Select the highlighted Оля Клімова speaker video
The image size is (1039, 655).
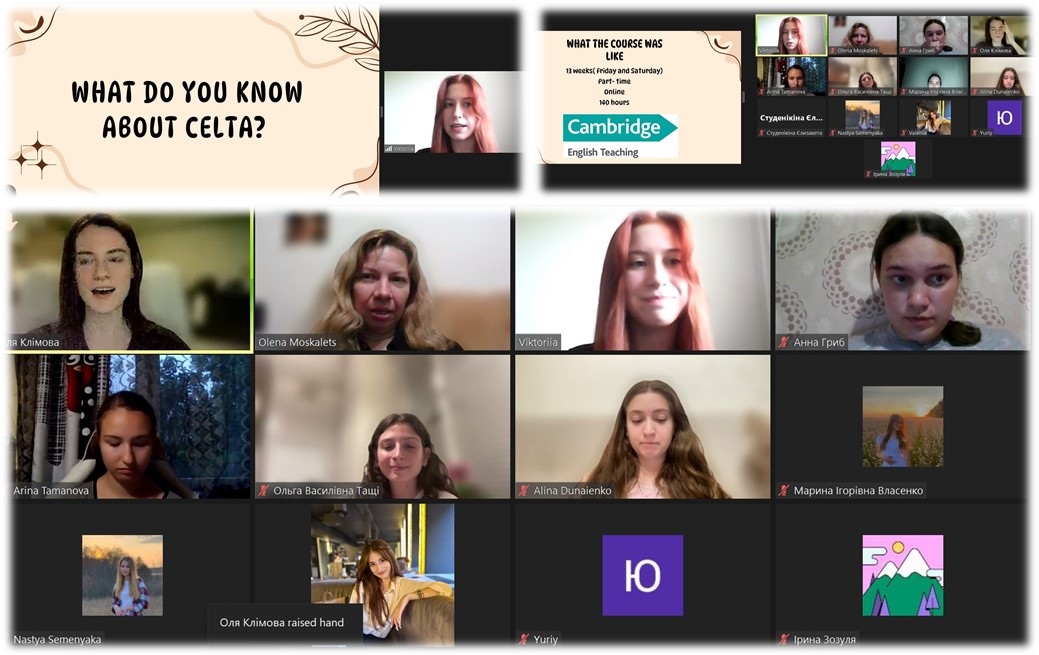(x=130, y=280)
